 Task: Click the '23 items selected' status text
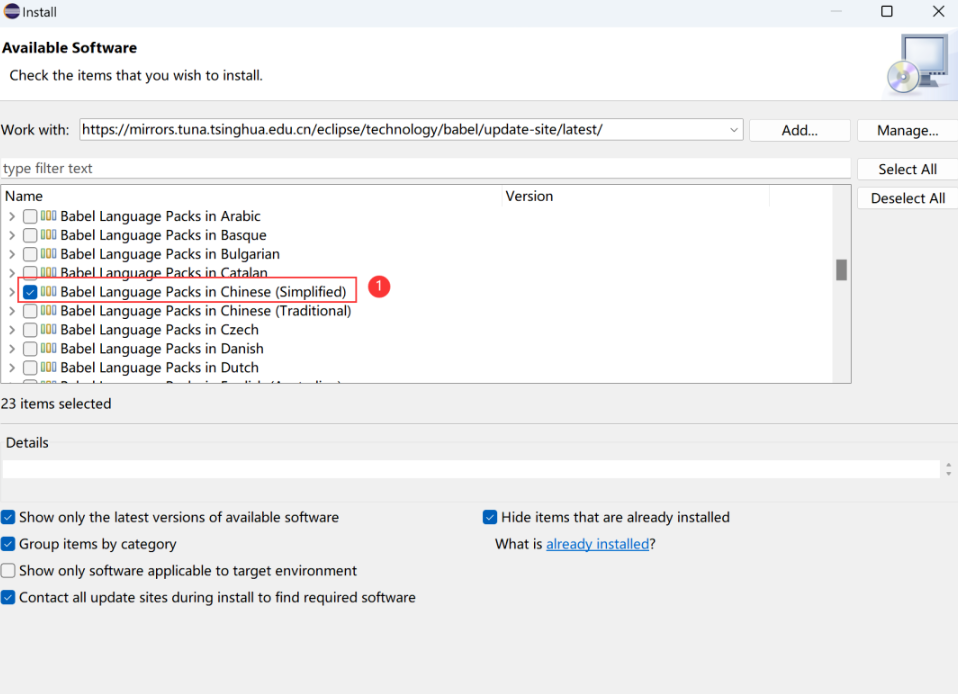click(x=56, y=404)
